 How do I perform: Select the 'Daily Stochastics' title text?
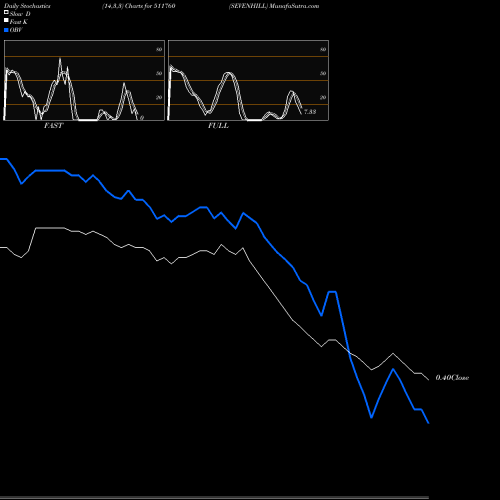pos(27,6)
